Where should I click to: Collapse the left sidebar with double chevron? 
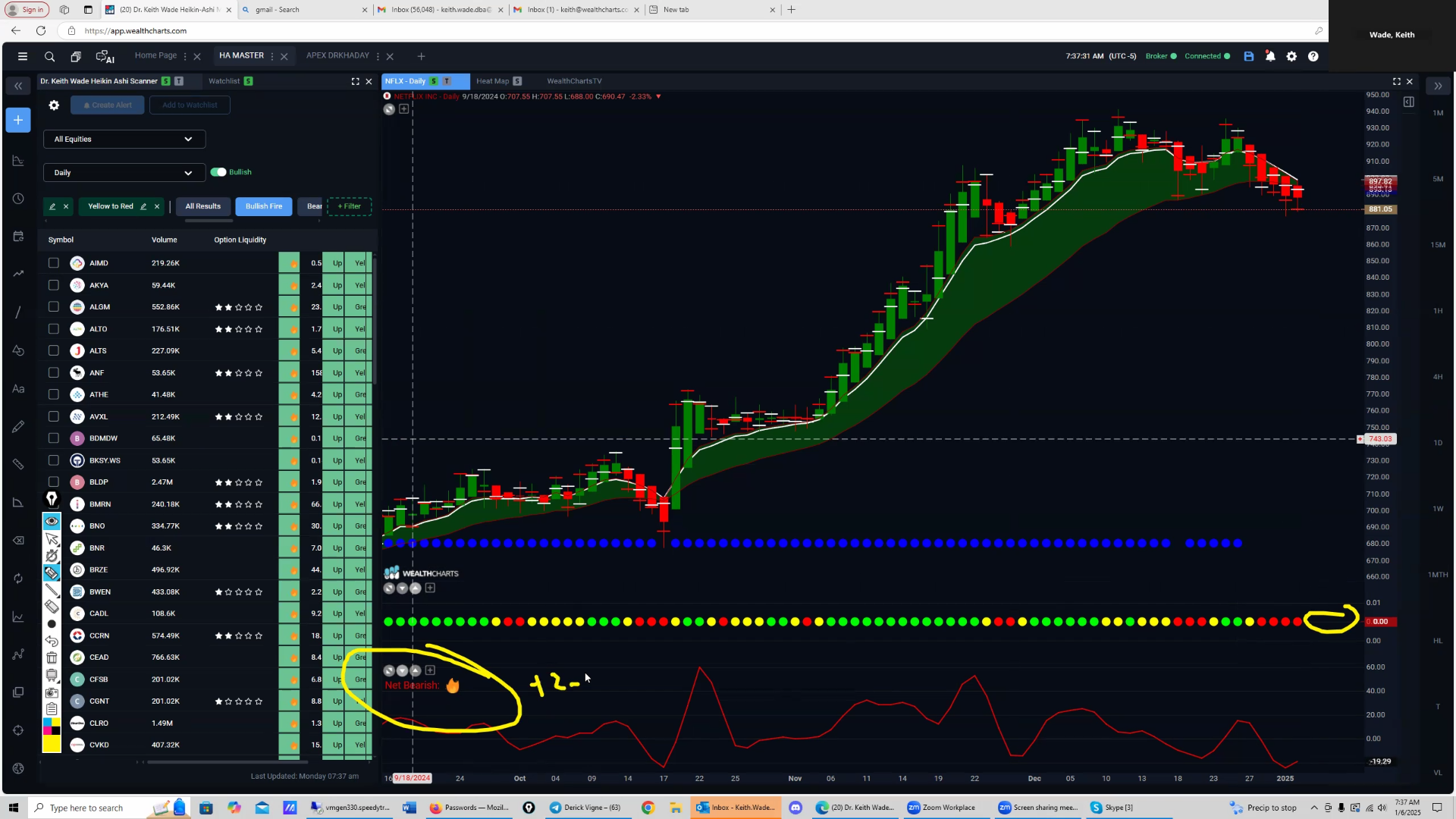18,86
